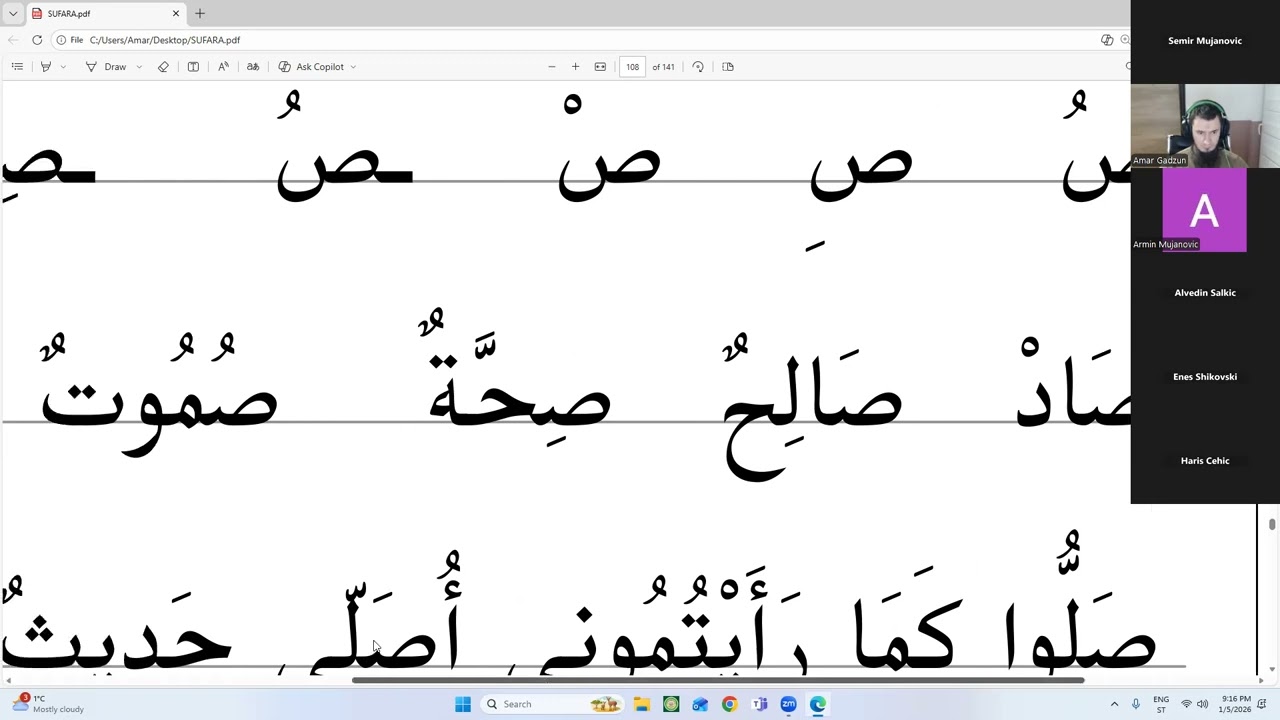Click the vertical scrollbar thumb of the PDF
Image resolution: width=1280 pixels, height=720 pixels.
click(x=1272, y=524)
